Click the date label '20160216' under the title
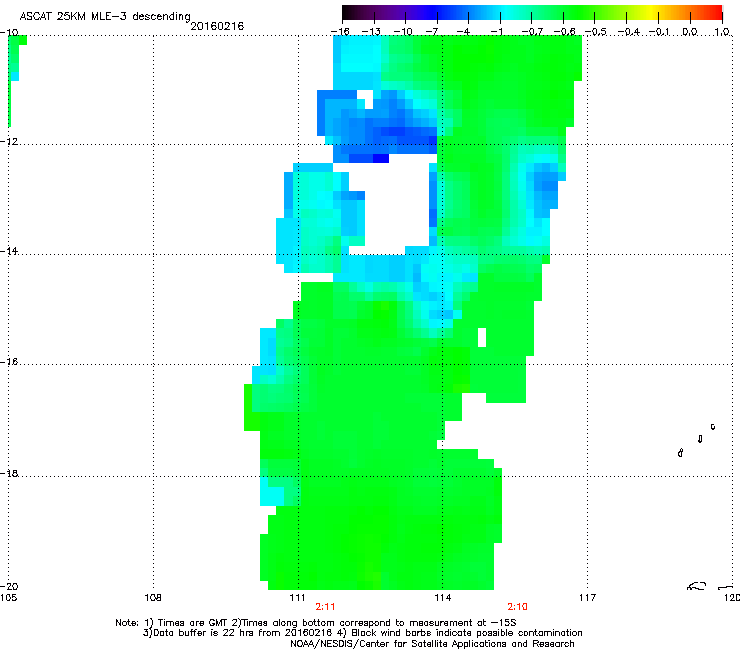740x650 pixels. pyautogui.click(x=217, y=26)
